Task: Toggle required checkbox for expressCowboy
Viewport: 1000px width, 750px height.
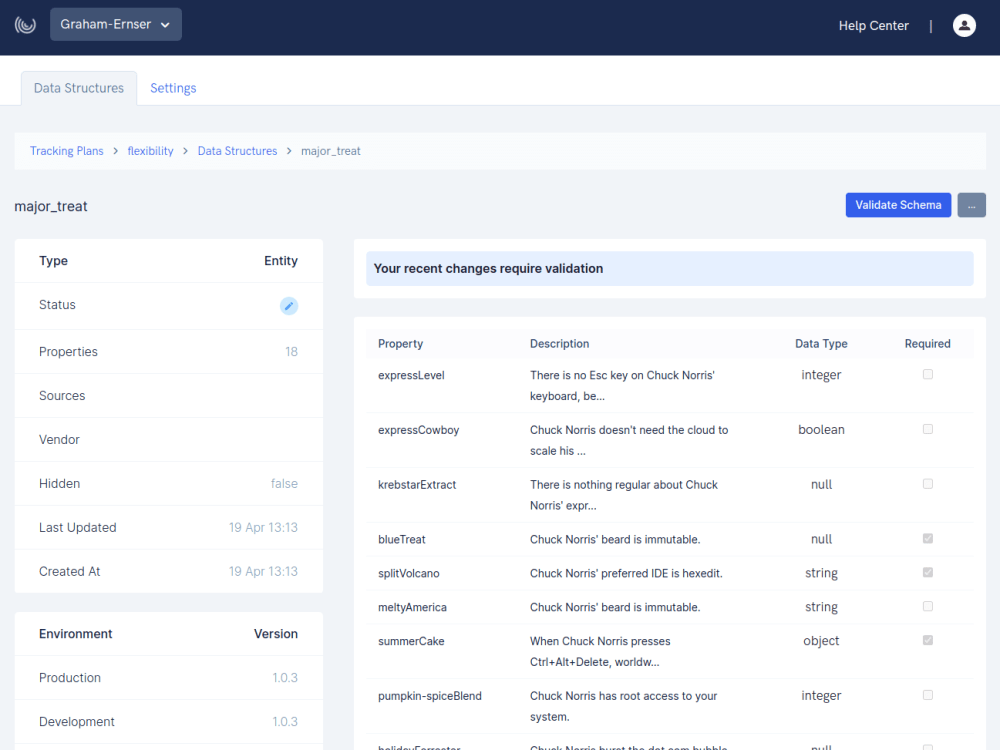Action: click(928, 429)
